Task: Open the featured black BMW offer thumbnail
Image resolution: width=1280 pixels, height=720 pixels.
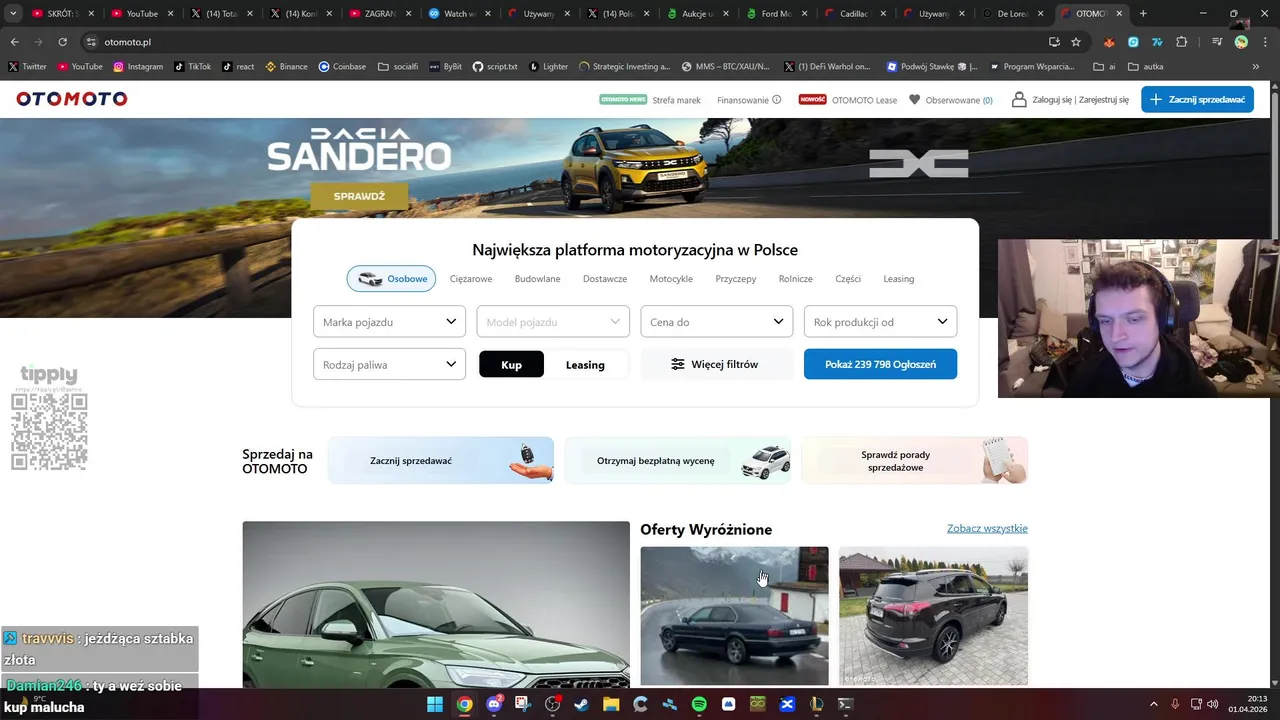Action: tap(734, 615)
